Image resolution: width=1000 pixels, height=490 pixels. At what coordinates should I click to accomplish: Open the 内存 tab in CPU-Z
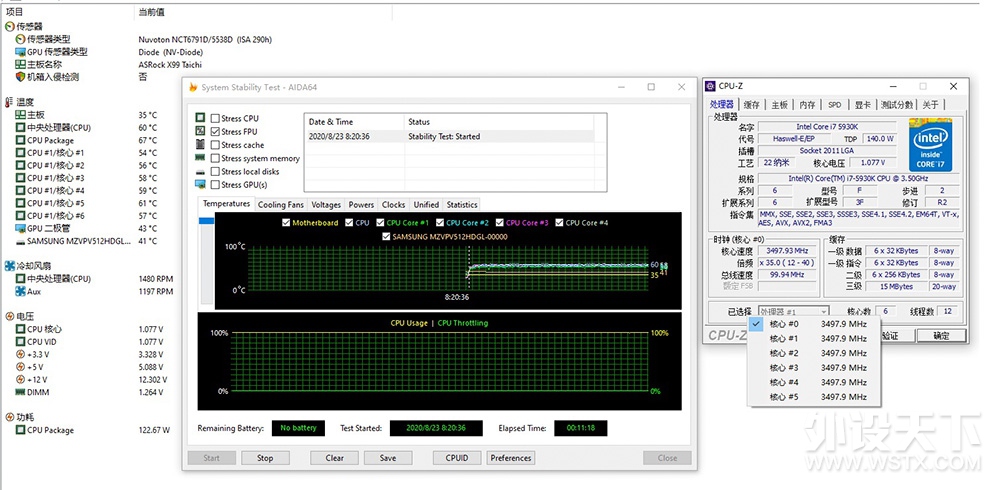point(807,105)
